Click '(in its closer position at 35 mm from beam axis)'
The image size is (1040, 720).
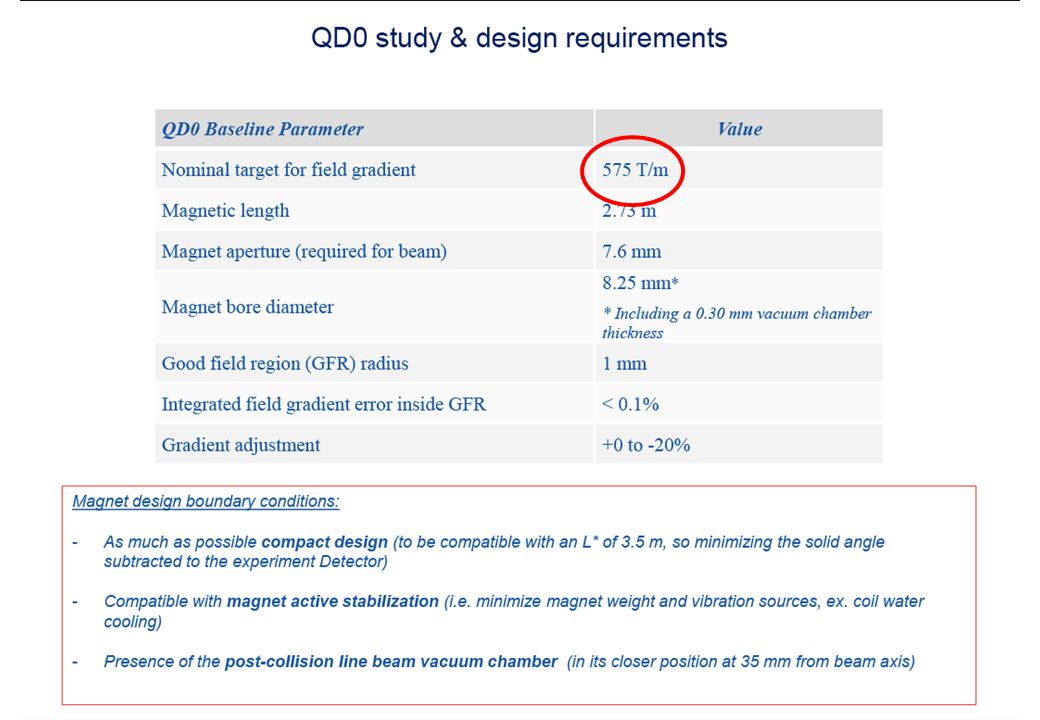pos(741,662)
